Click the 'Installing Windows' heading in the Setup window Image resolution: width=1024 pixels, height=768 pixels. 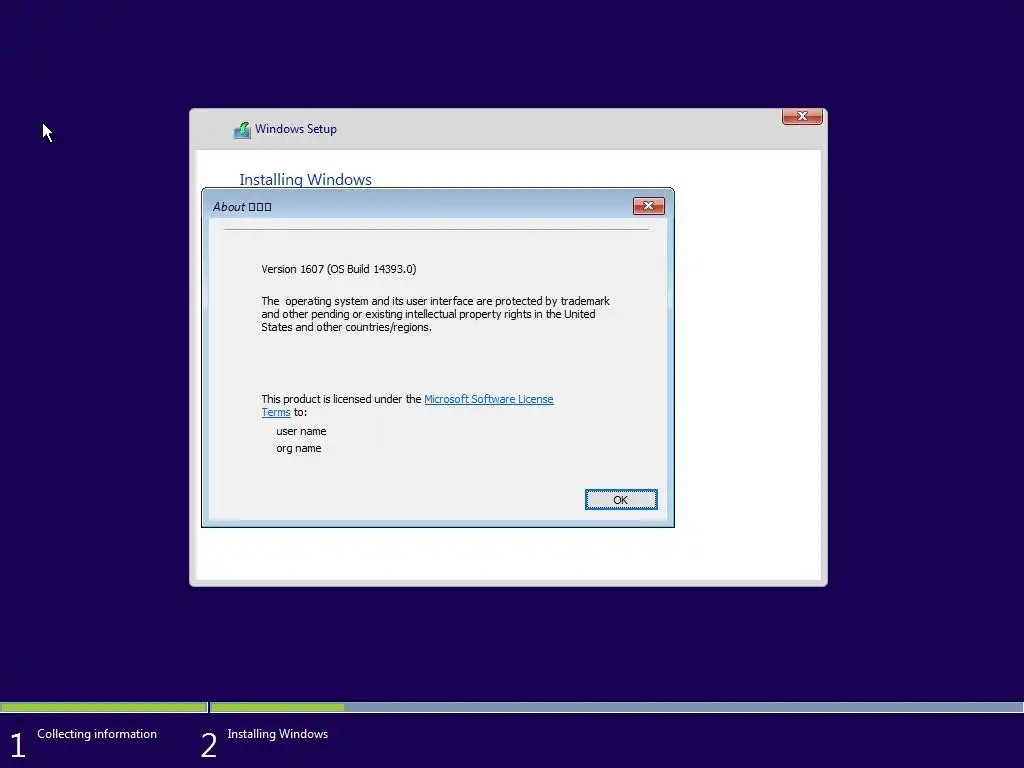pyautogui.click(x=305, y=179)
